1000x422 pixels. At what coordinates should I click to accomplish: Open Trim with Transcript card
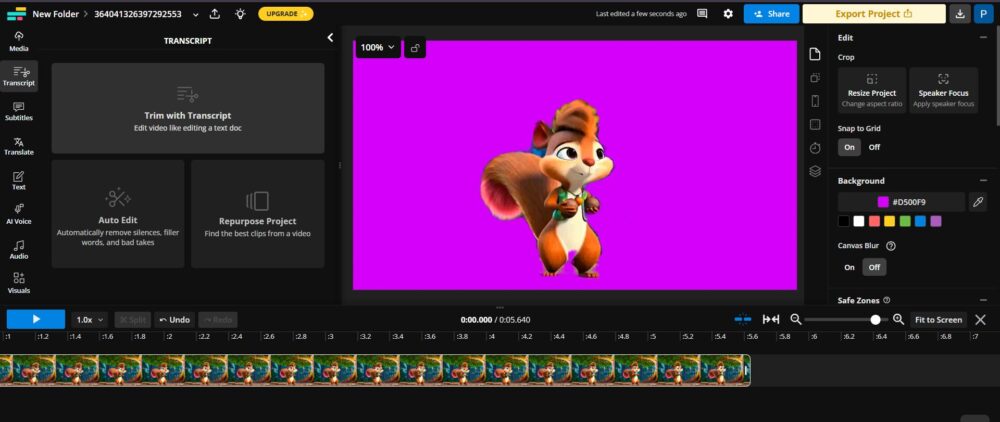(x=188, y=108)
